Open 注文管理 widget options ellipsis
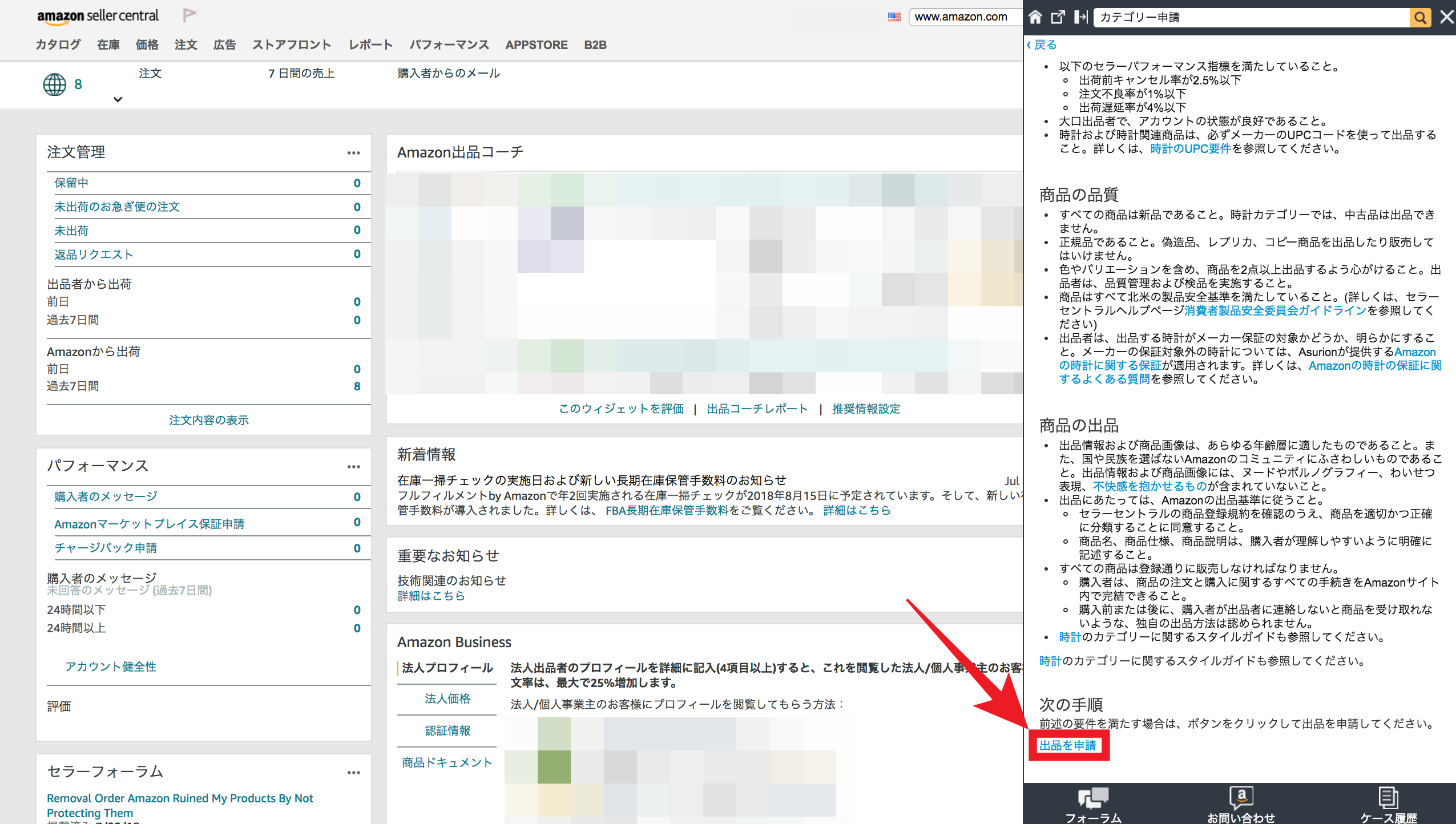 [x=354, y=153]
